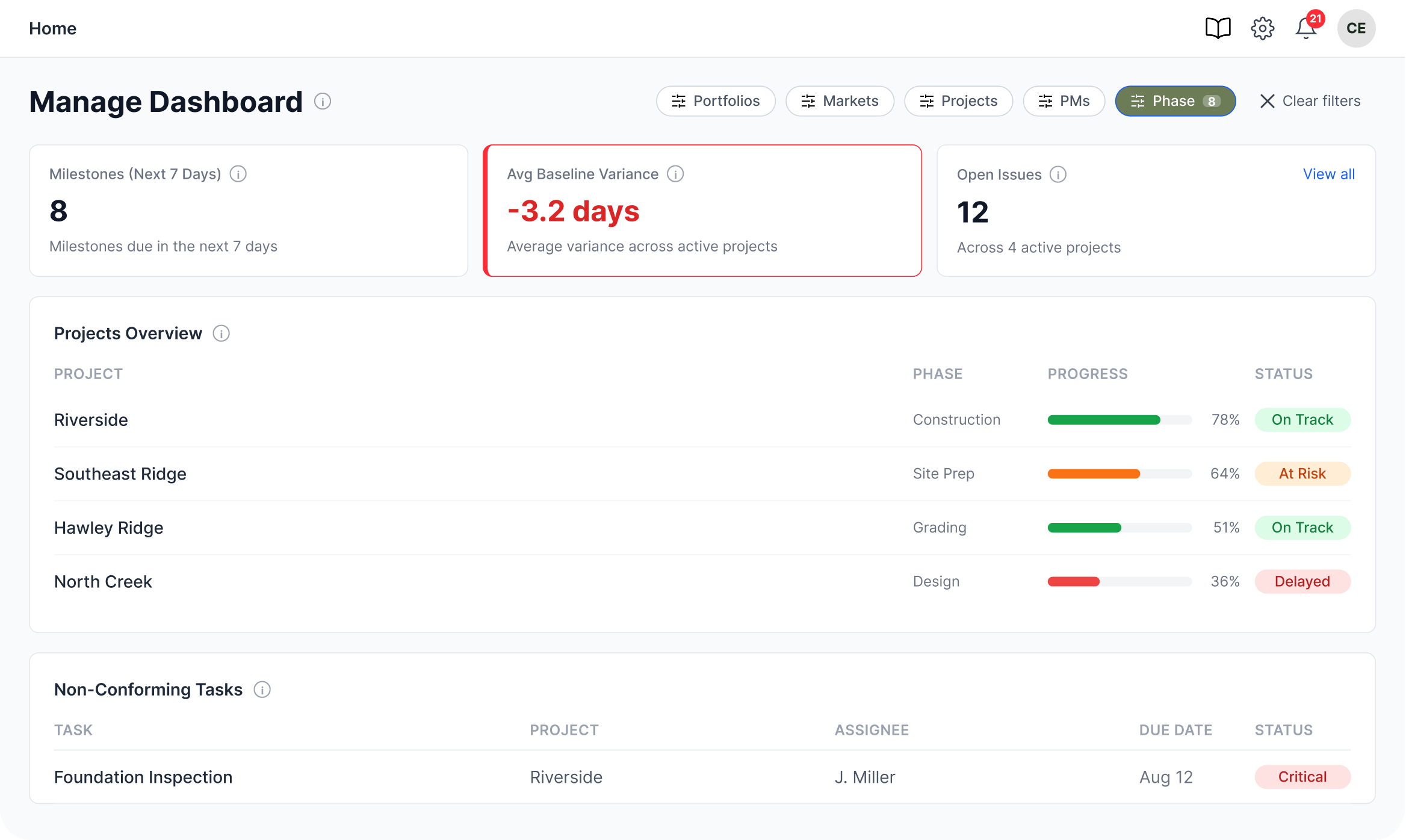
Task: Click info icon beside Manage Dashboard title
Action: (323, 101)
